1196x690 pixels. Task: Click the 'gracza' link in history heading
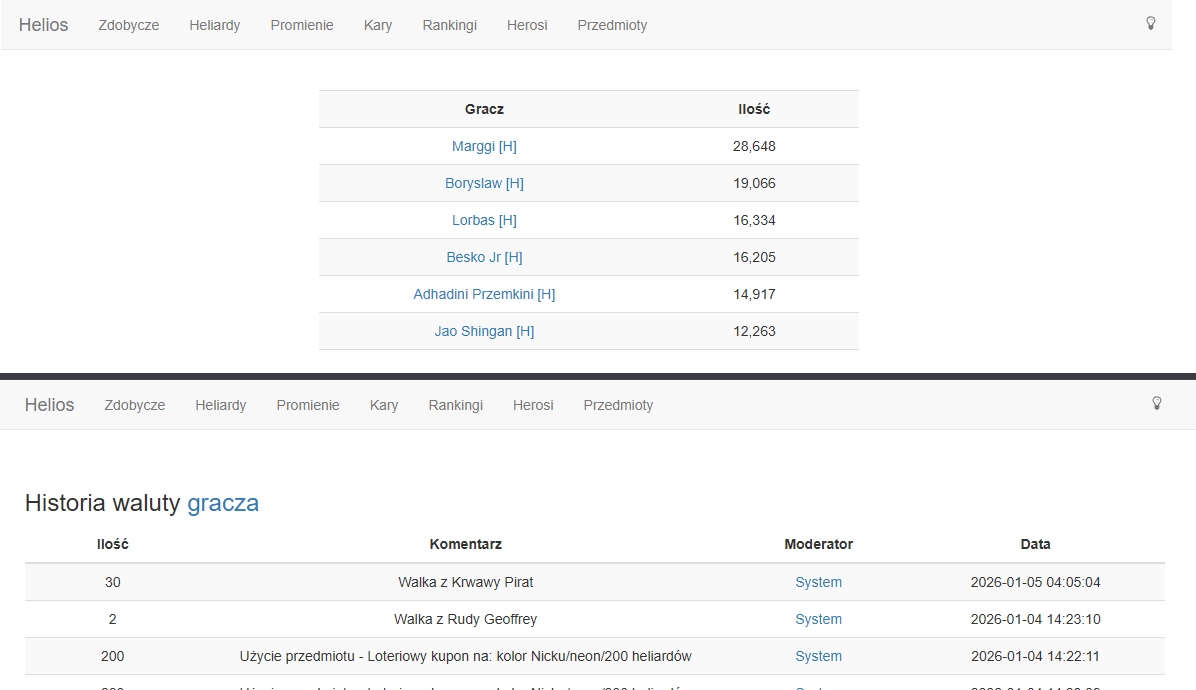tap(223, 503)
